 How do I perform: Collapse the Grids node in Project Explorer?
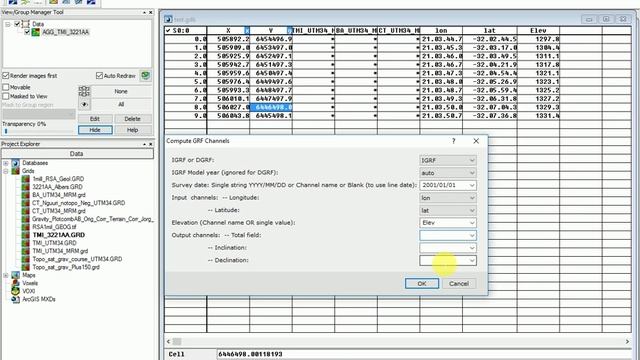6,171
